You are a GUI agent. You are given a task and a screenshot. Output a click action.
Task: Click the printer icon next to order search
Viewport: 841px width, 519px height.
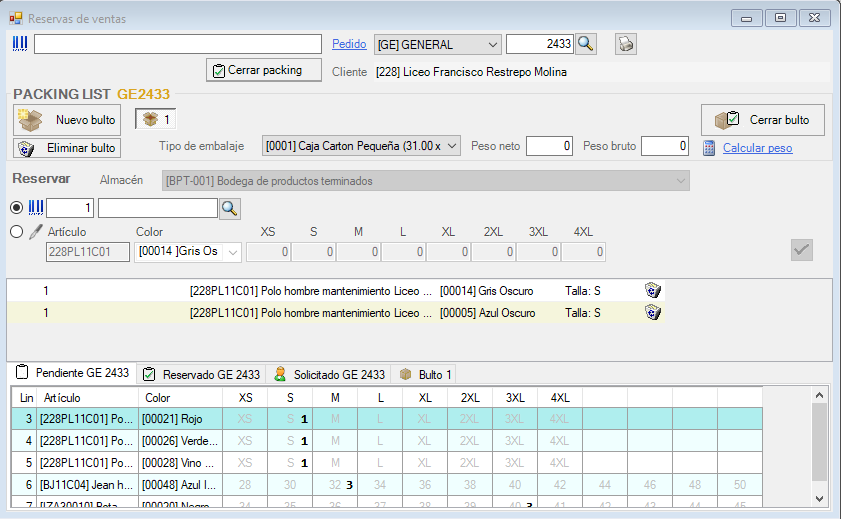pyautogui.click(x=626, y=44)
